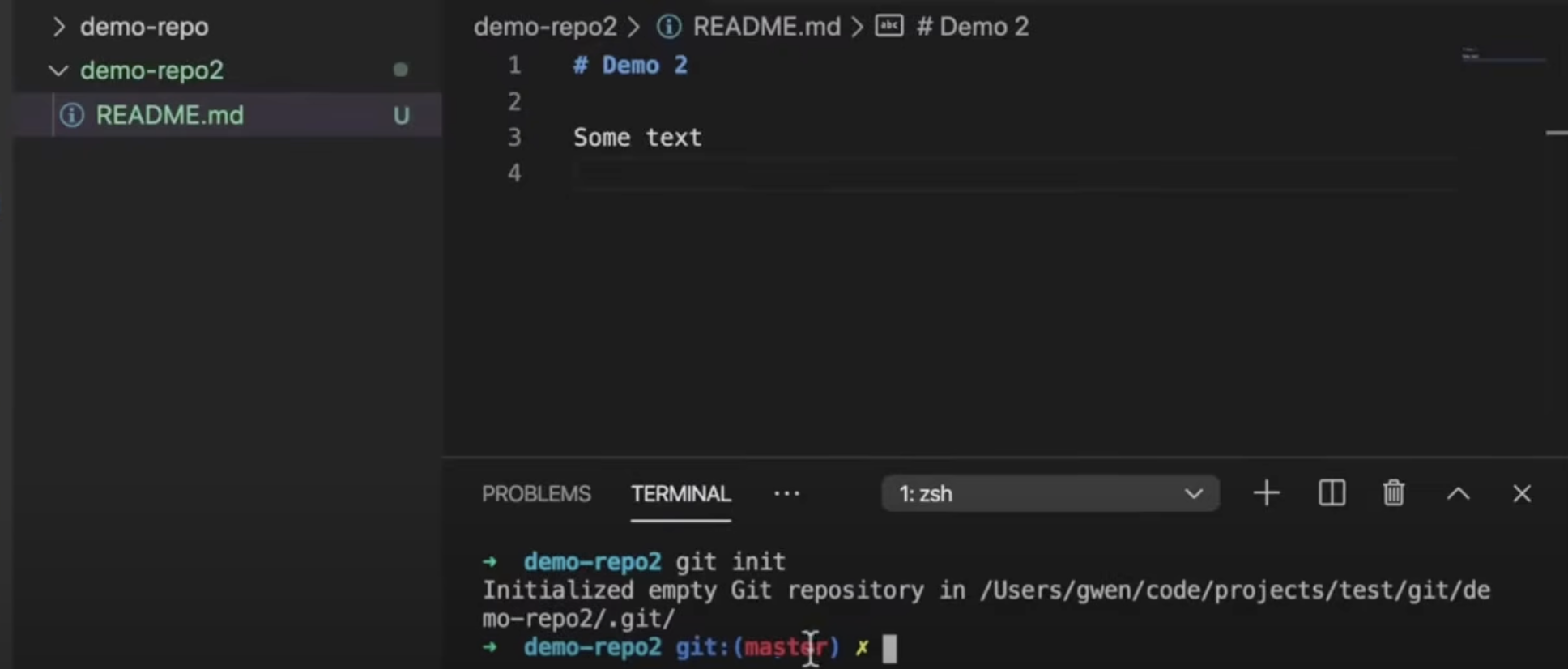Switch to the PROBLEMS tab

536,493
